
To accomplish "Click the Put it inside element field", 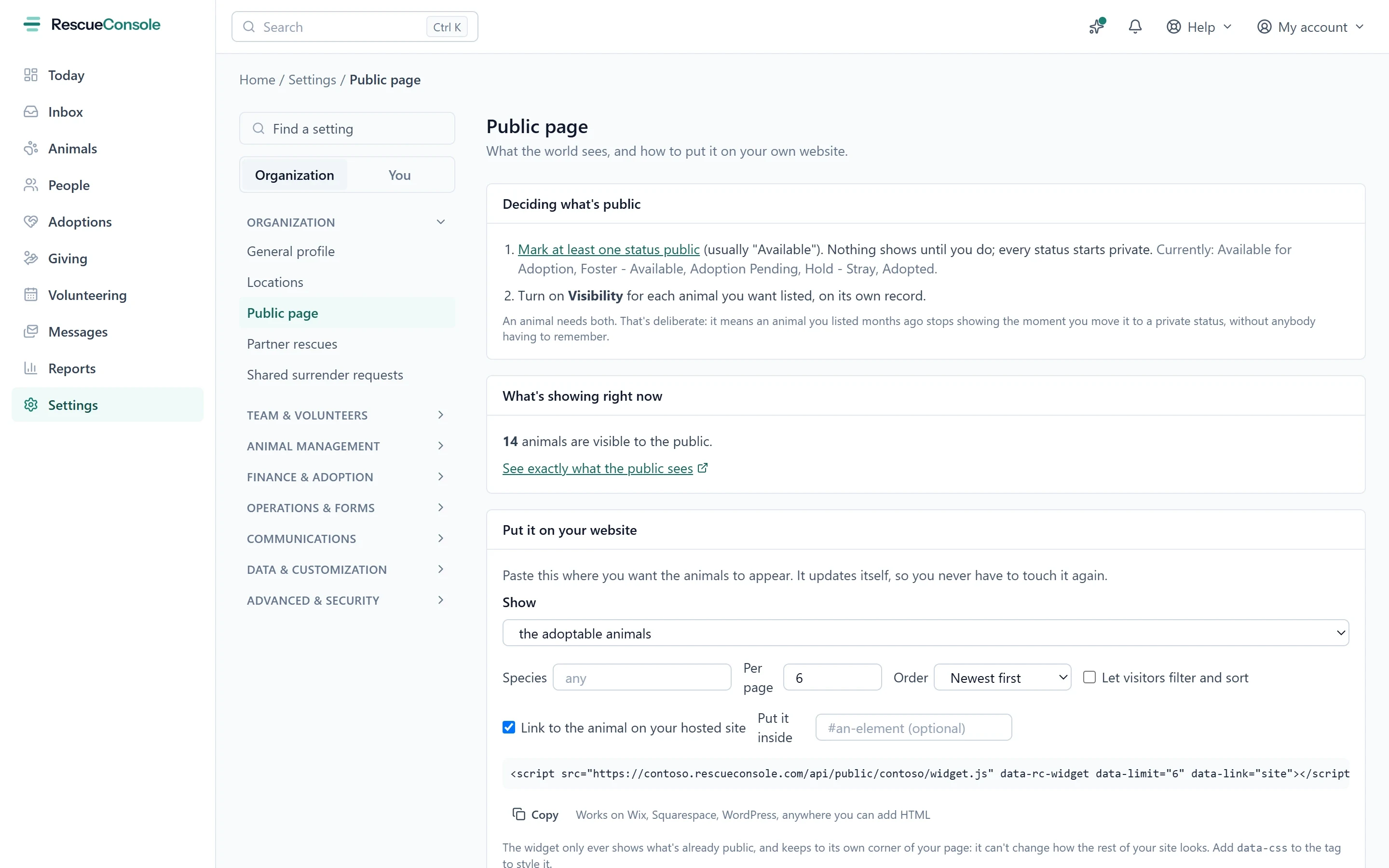I will point(913,727).
